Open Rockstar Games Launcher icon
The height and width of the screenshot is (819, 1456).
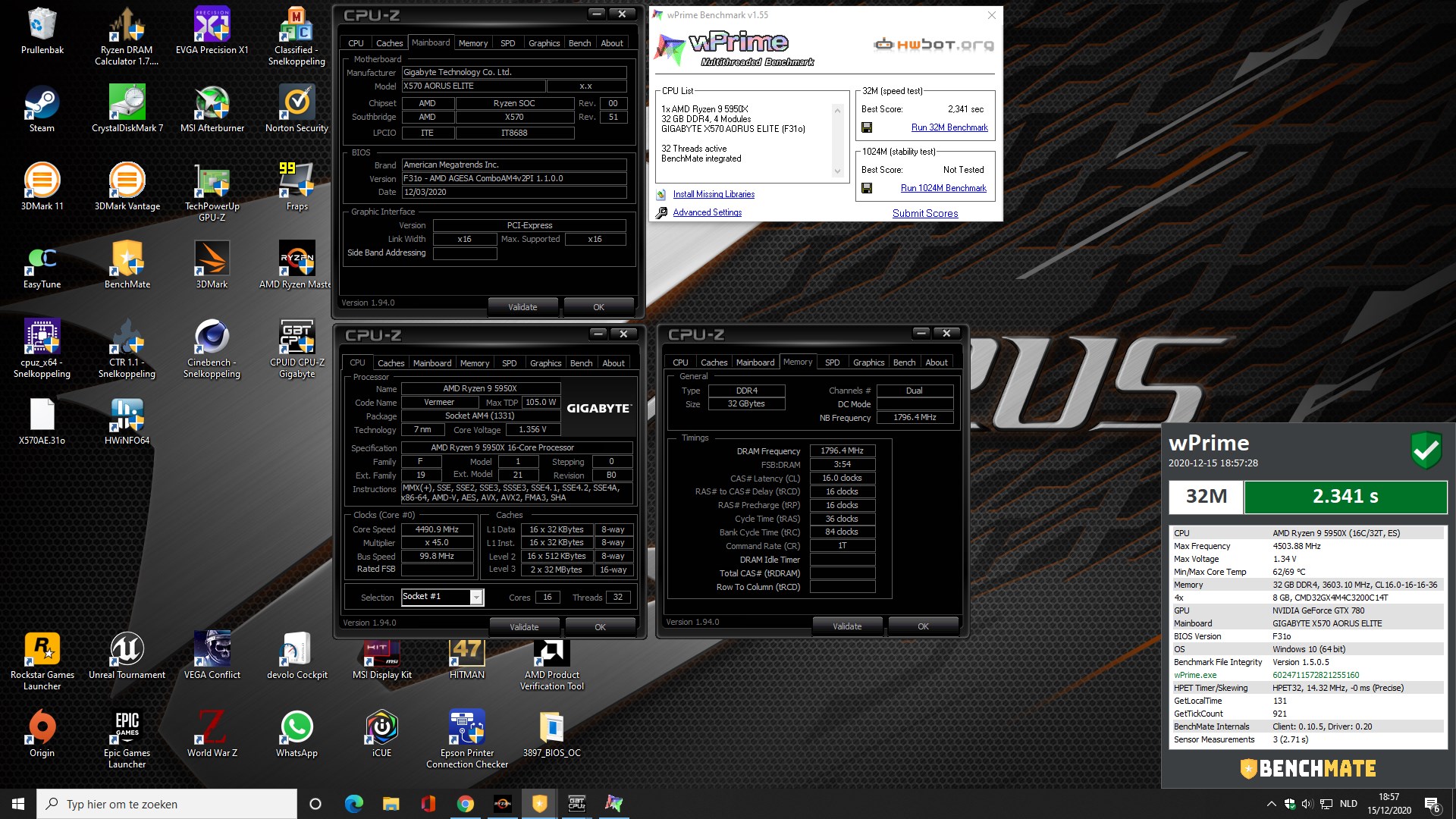[x=42, y=661]
